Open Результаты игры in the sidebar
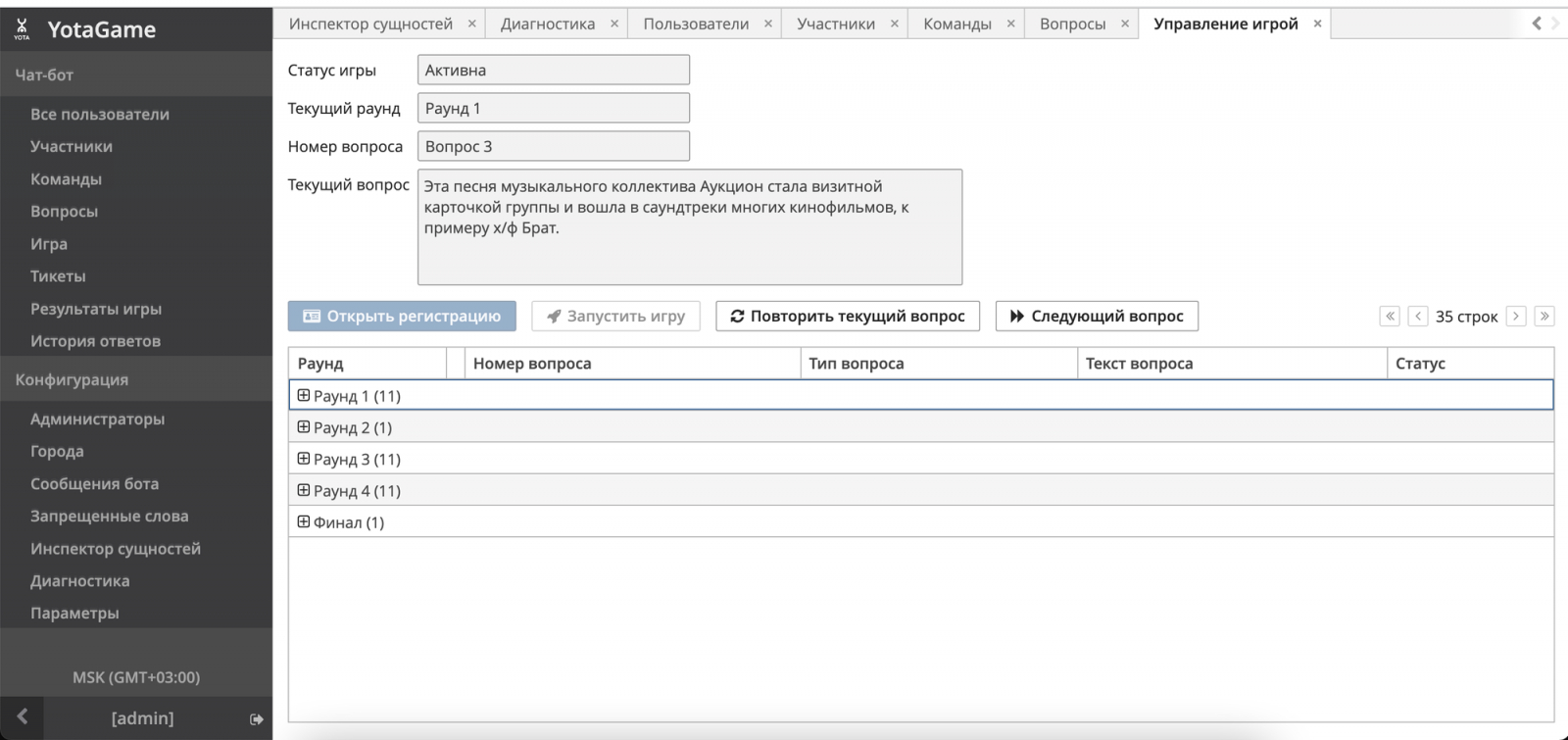 tap(96, 308)
